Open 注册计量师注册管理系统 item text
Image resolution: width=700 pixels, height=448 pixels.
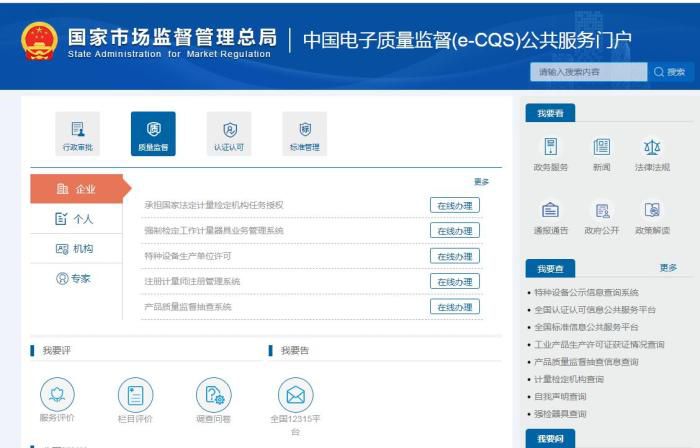pos(192,282)
